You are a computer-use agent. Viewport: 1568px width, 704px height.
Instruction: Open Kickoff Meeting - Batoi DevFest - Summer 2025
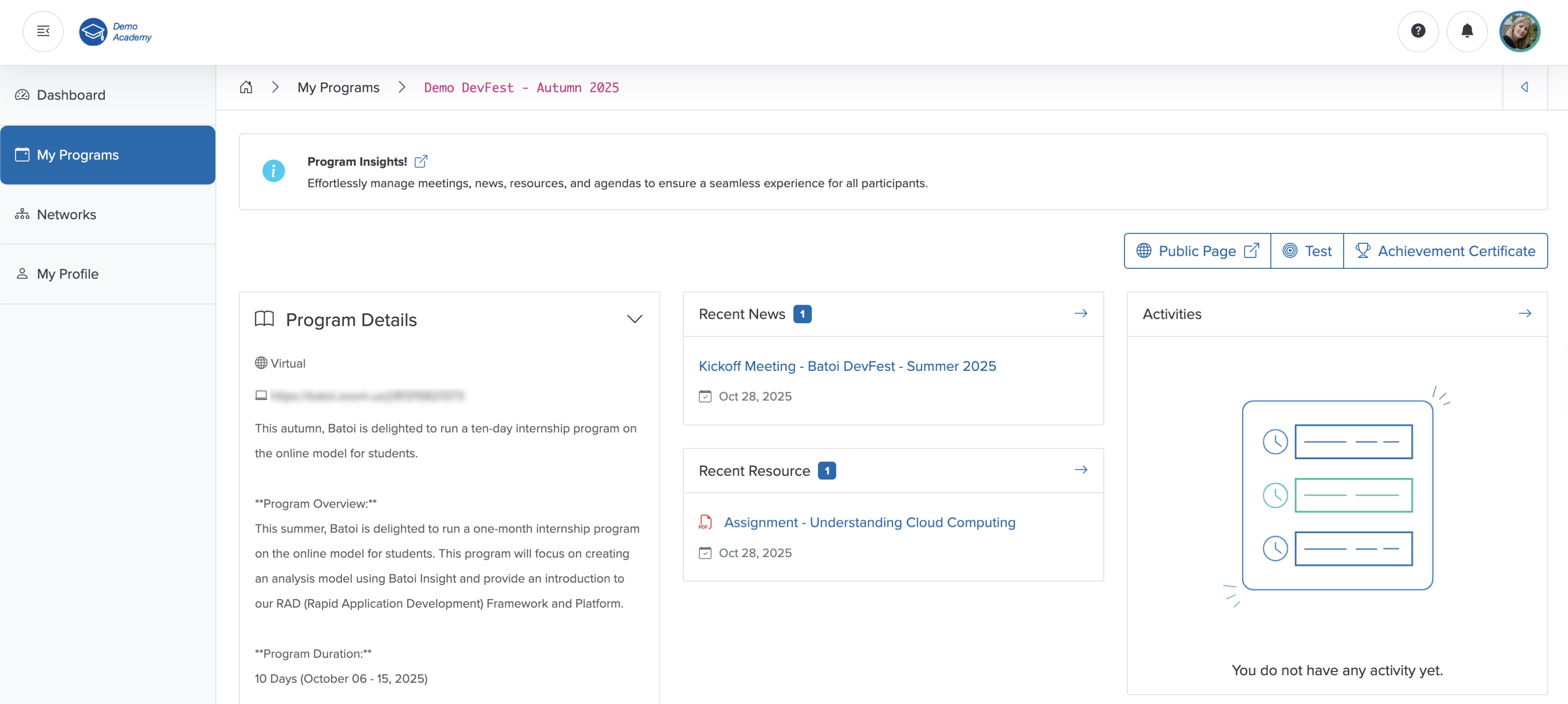(x=847, y=365)
